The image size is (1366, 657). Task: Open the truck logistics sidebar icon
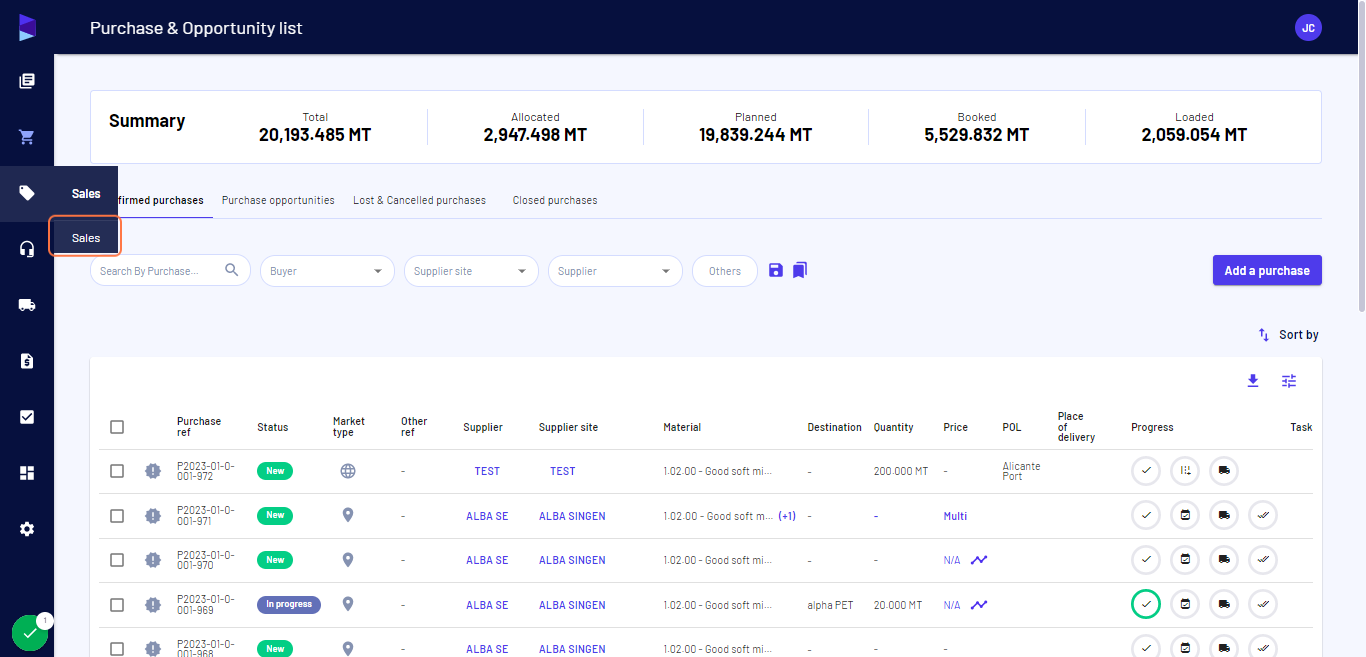[27, 305]
